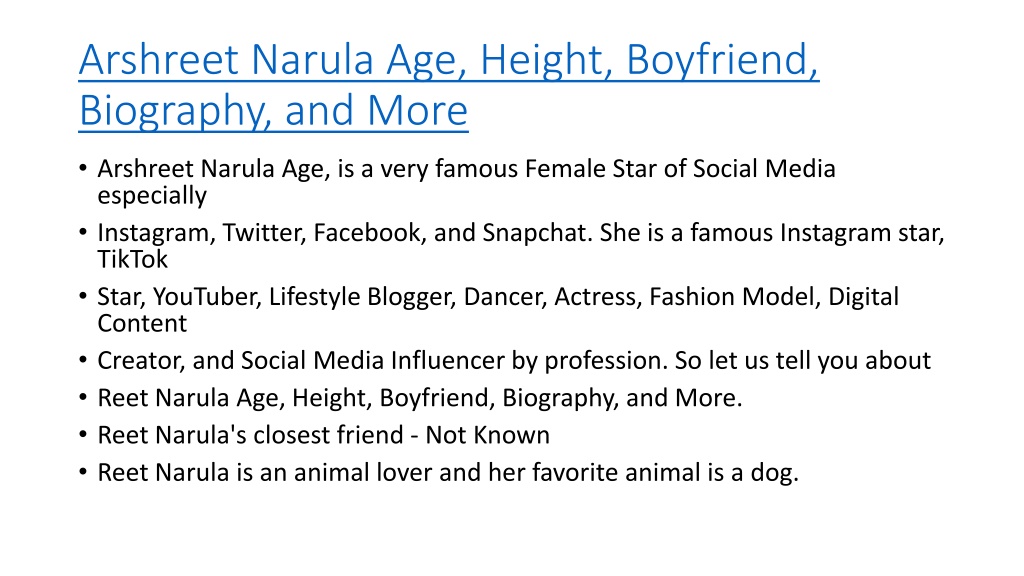Viewport: 1024px width, 576px height.
Task: Click the word 'especially' in first bullet
Action: (x=152, y=196)
